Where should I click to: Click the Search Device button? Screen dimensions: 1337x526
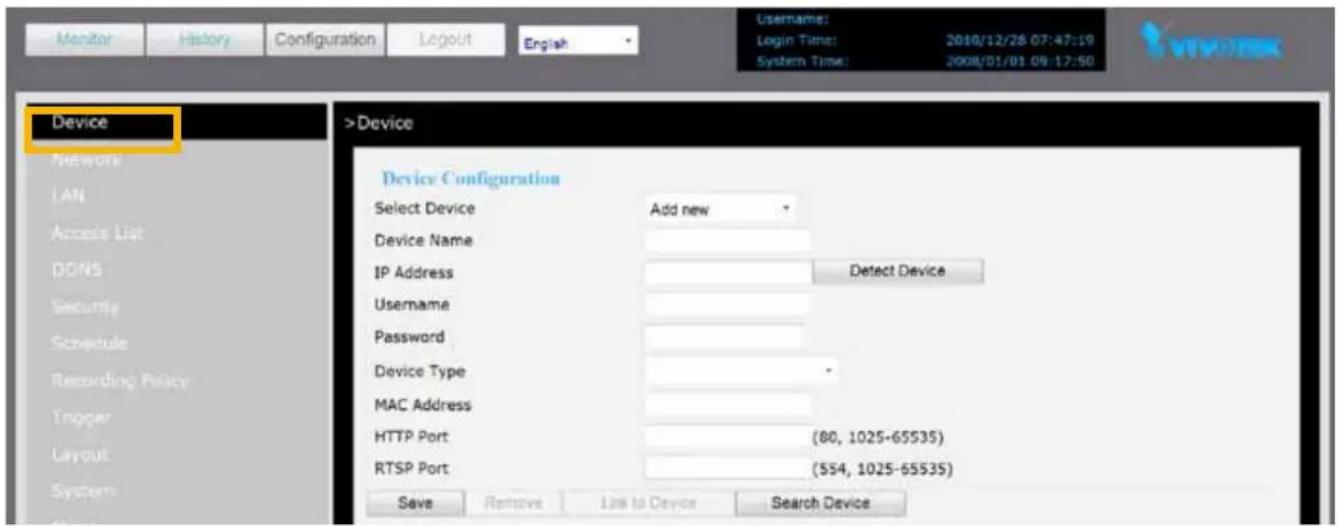(821, 502)
